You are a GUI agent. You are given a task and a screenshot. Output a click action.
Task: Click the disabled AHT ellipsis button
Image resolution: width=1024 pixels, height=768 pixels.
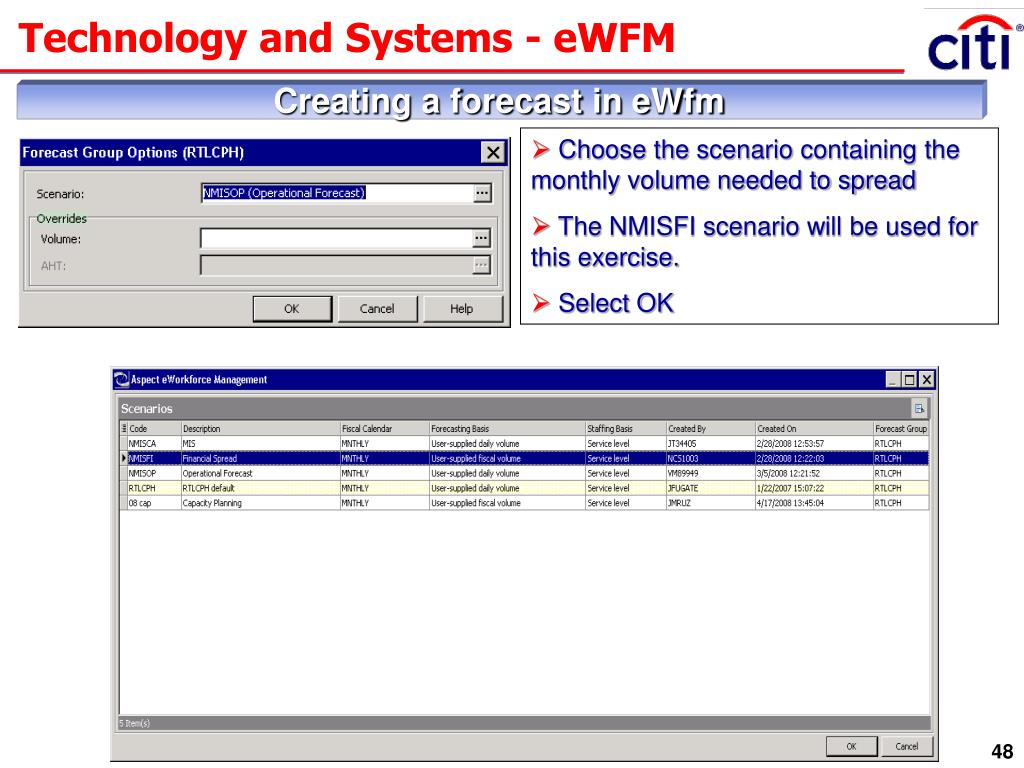[x=481, y=265]
